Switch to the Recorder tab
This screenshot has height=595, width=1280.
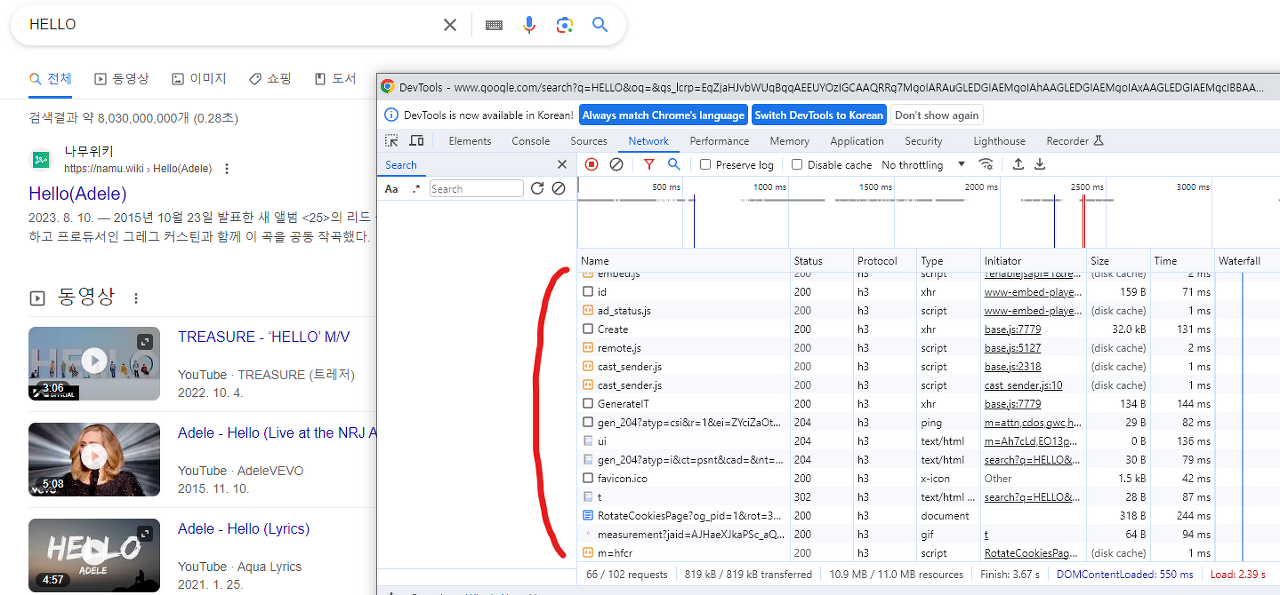click(x=1075, y=141)
